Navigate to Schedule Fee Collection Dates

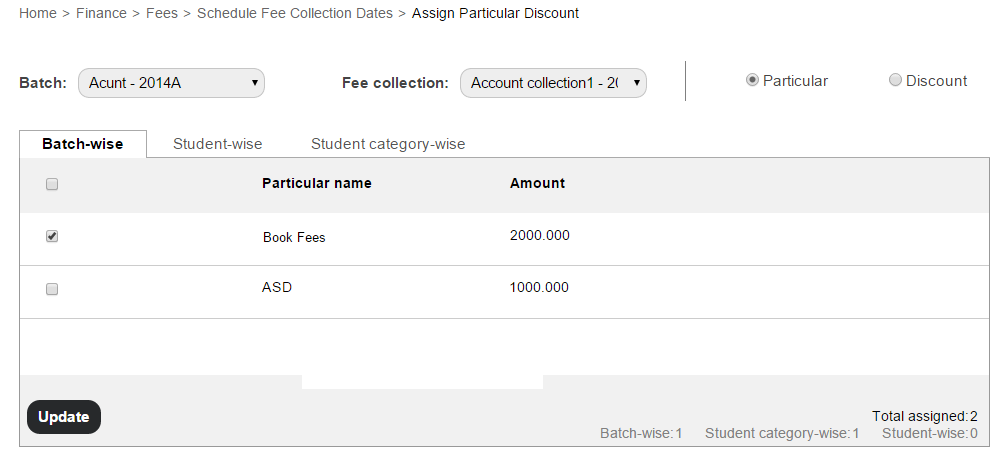[295, 14]
